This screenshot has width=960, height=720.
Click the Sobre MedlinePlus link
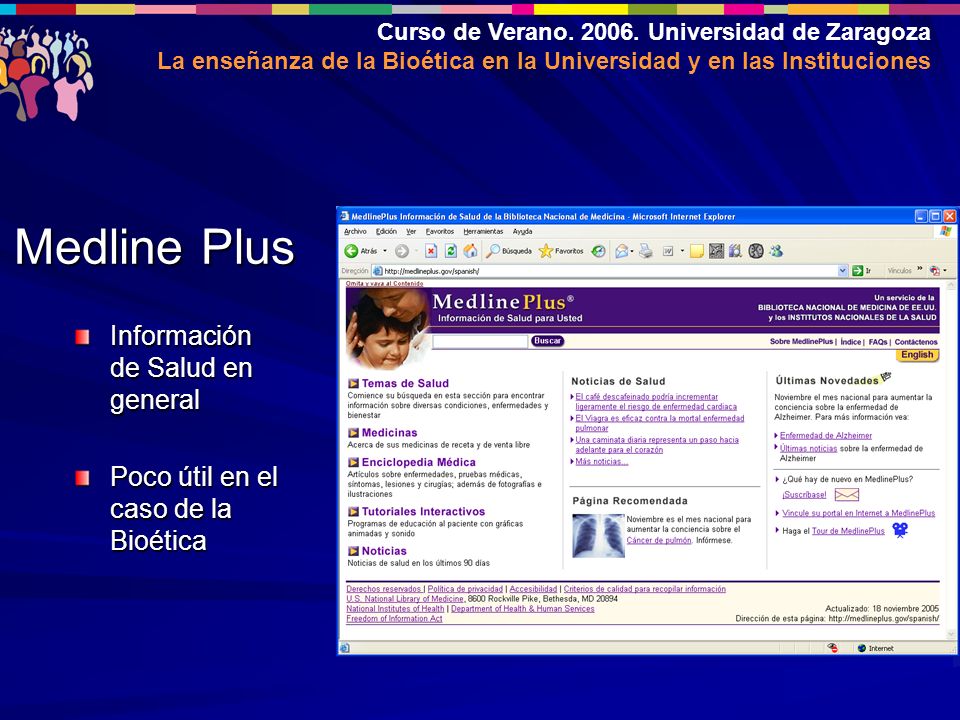click(801, 342)
